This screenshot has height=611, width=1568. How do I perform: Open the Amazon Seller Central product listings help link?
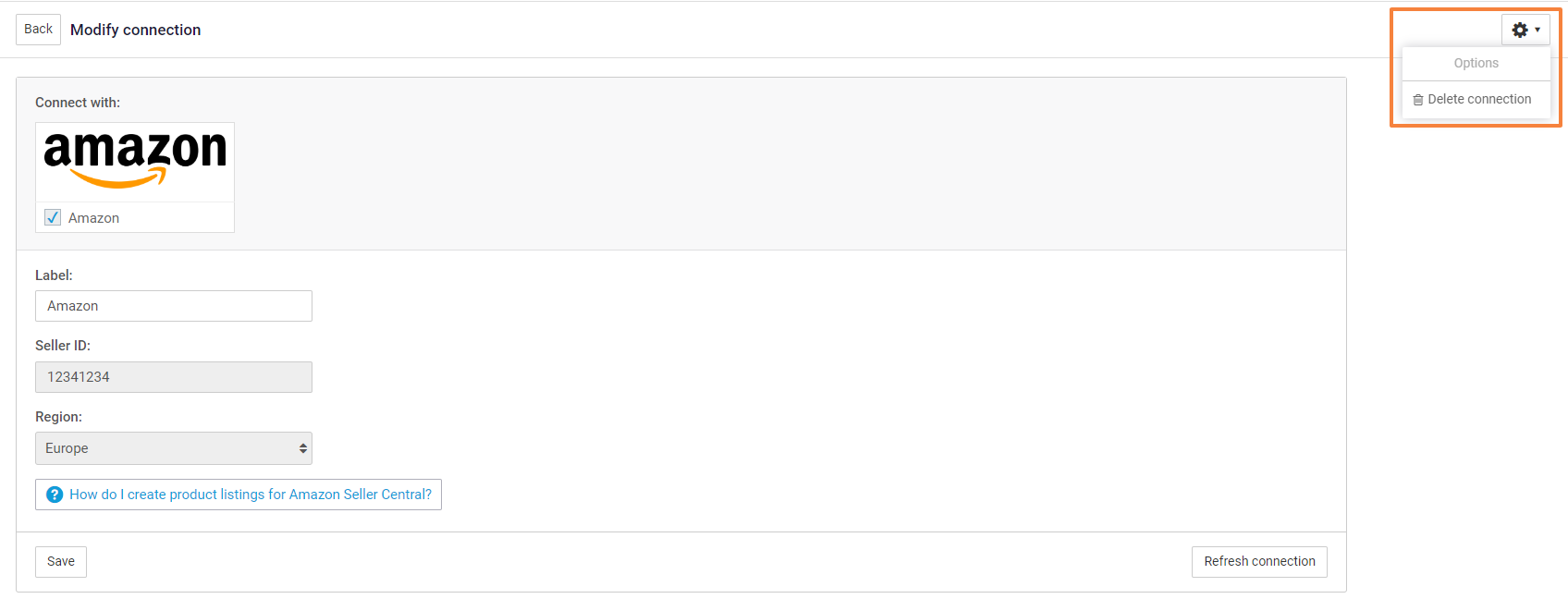coord(251,495)
